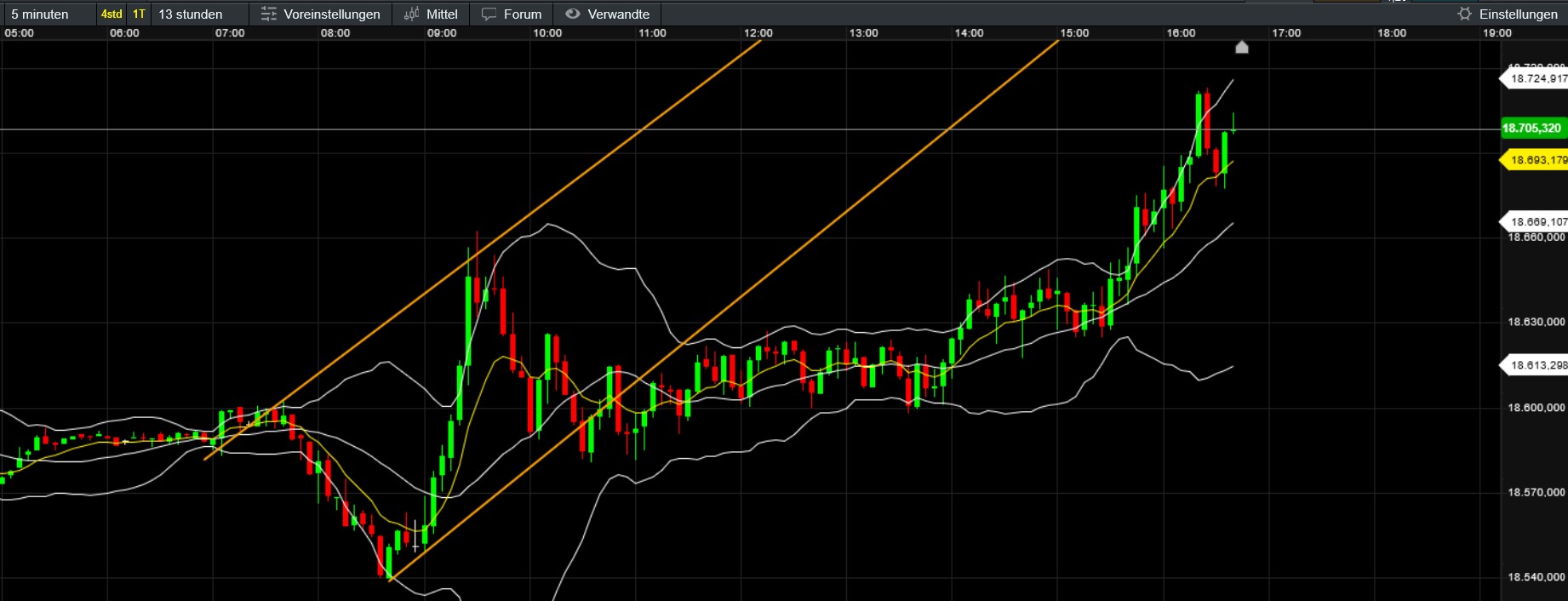
Task: Open Voreinstellungen presets menu
Action: 332,14
